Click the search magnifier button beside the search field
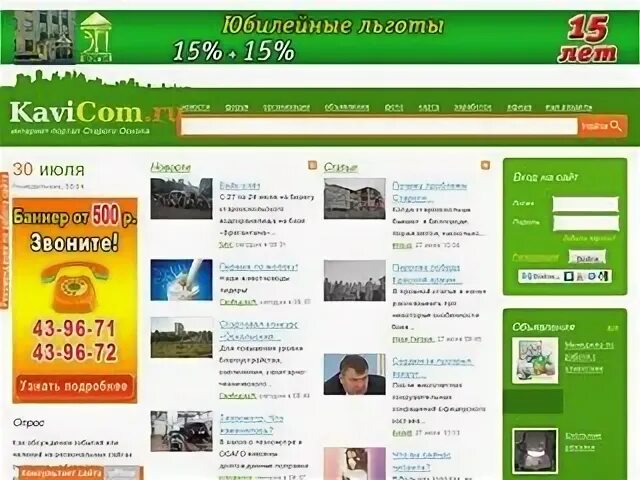Viewport: 640px width, 480px height. coord(602,126)
